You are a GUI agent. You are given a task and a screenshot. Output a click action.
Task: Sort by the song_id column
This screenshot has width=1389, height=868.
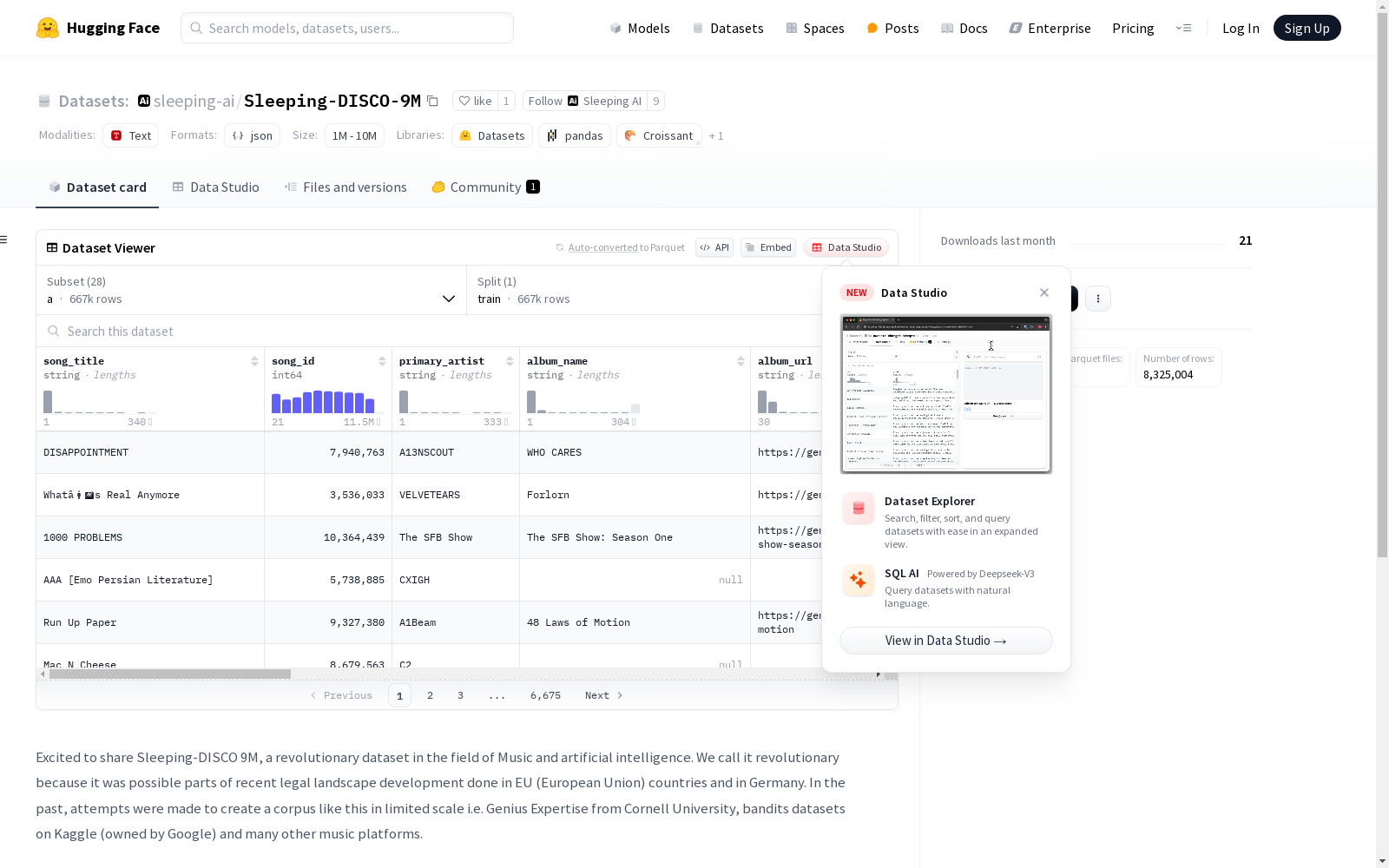(382, 361)
